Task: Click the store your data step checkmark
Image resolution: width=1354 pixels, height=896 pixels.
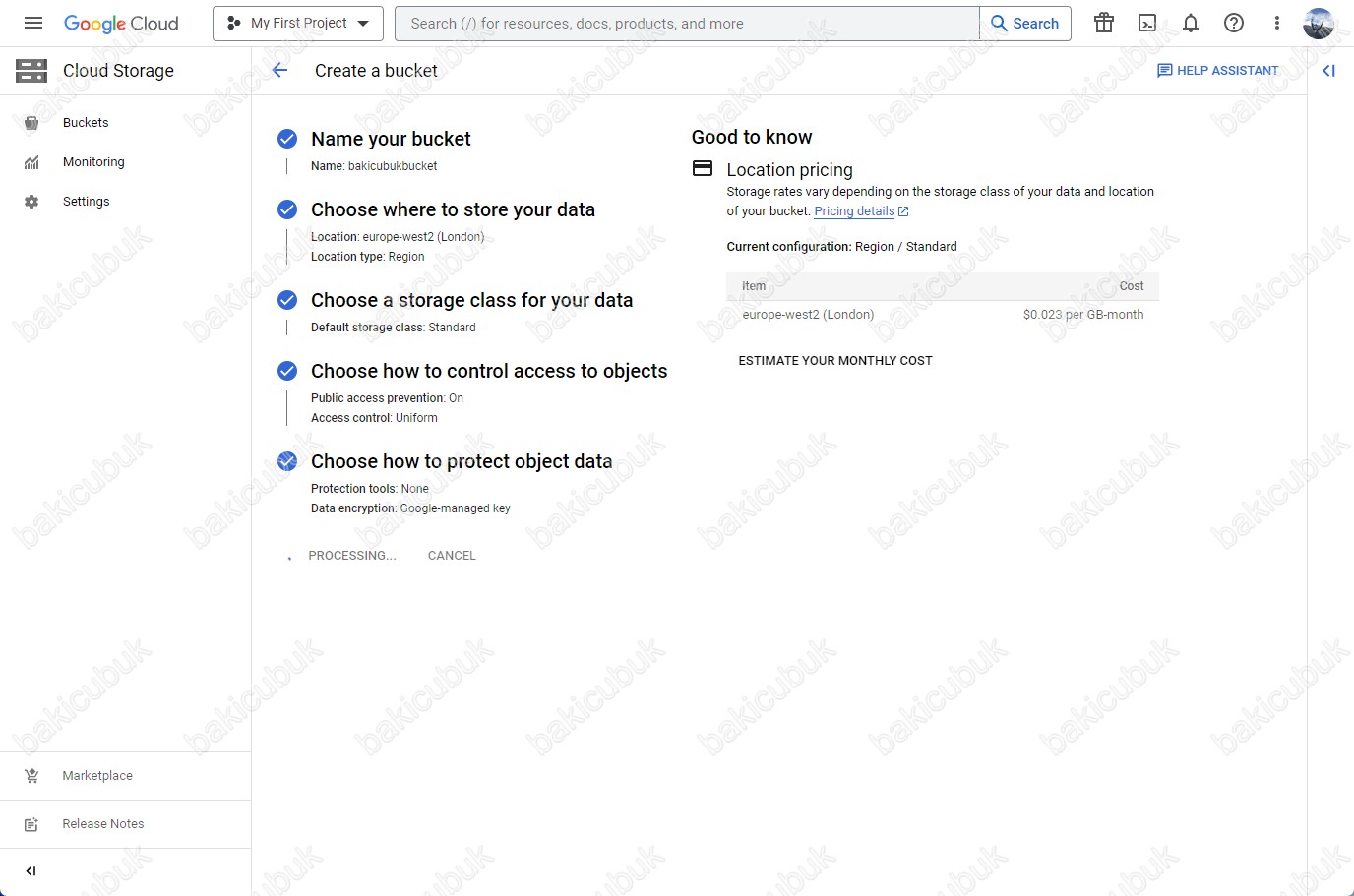Action: pyautogui.click(x=287, y=209)
